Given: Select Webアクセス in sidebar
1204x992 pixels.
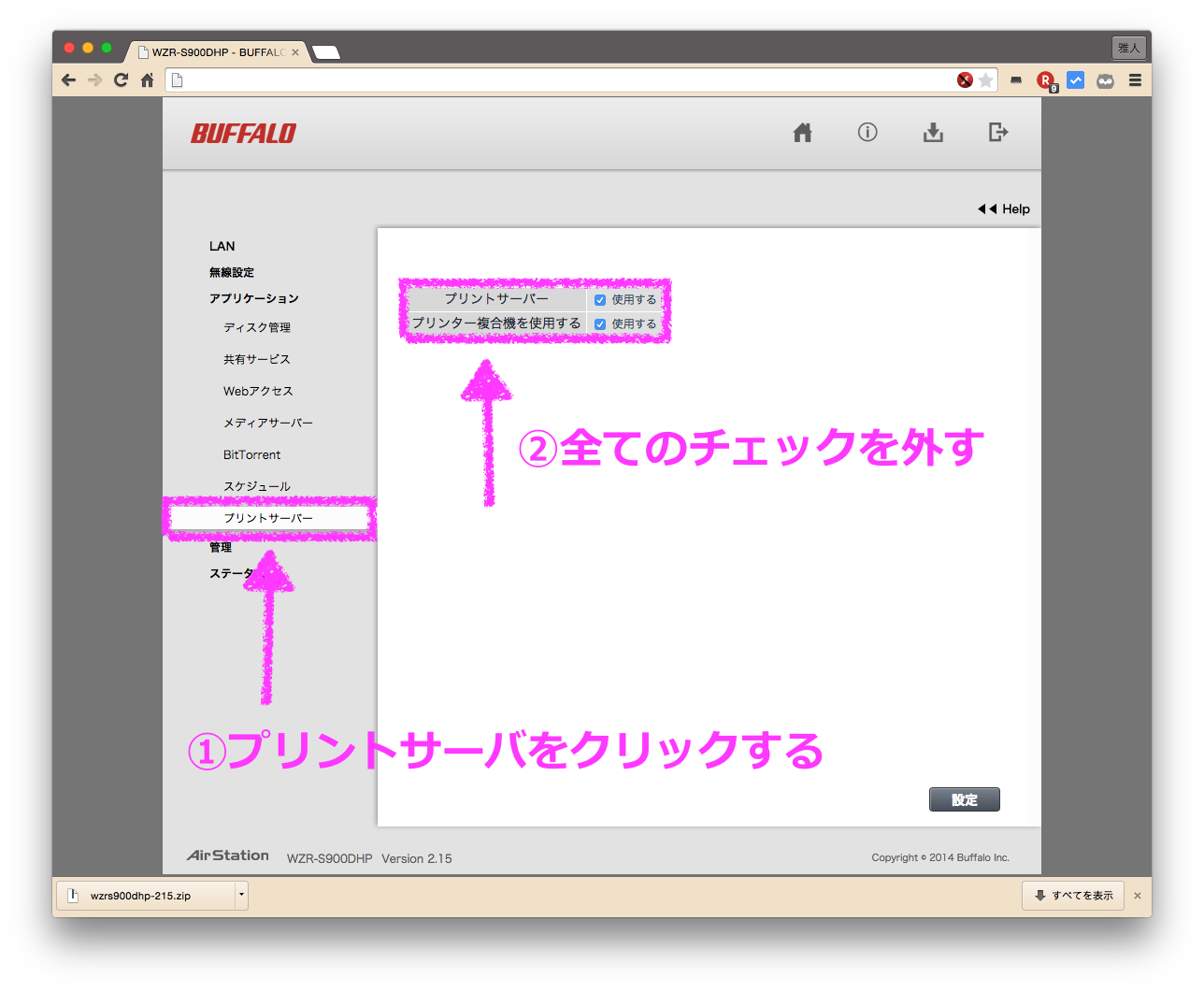Looking at the screenshot, I should pyautogui.click(x=258, y=391).
